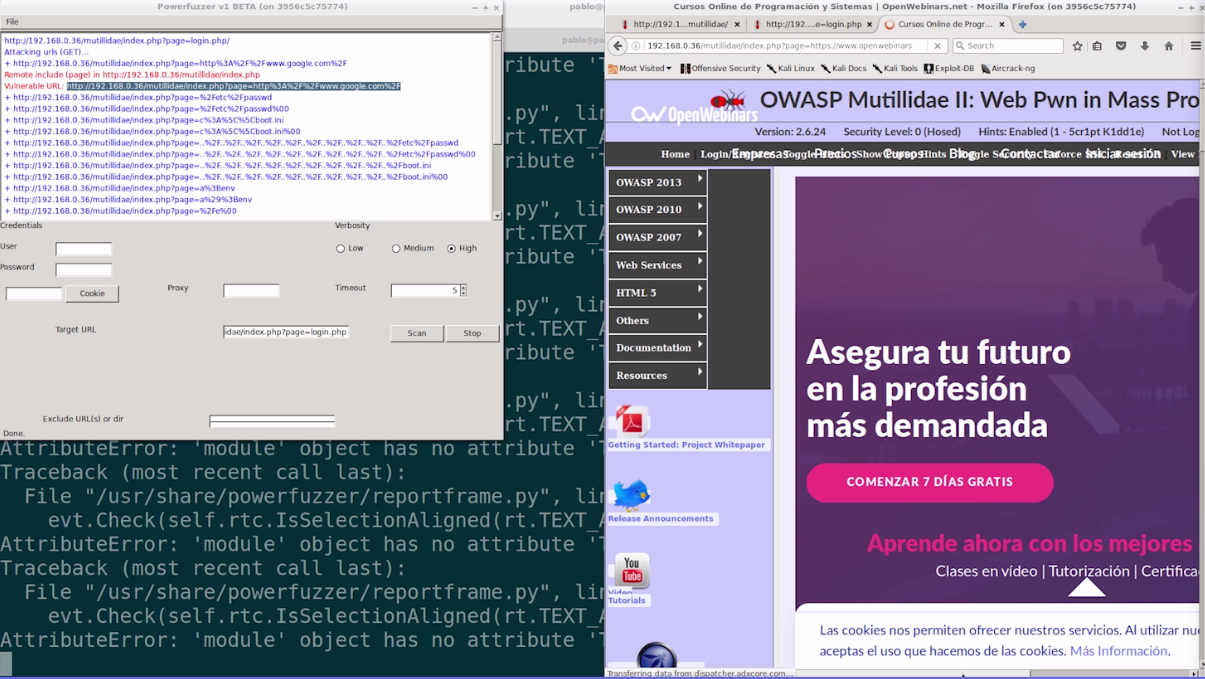The width and height of the screenshot is (1205, 679).
Task: Go back with the Firefox back arrow
Action: (617, 46)
